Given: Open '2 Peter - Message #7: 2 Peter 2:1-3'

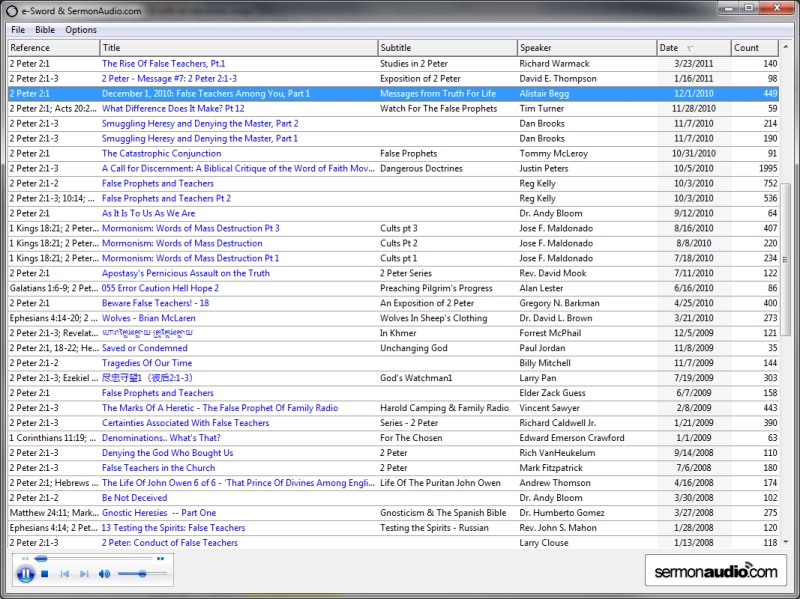Looking at the screenshot, I should click(169, 79).
